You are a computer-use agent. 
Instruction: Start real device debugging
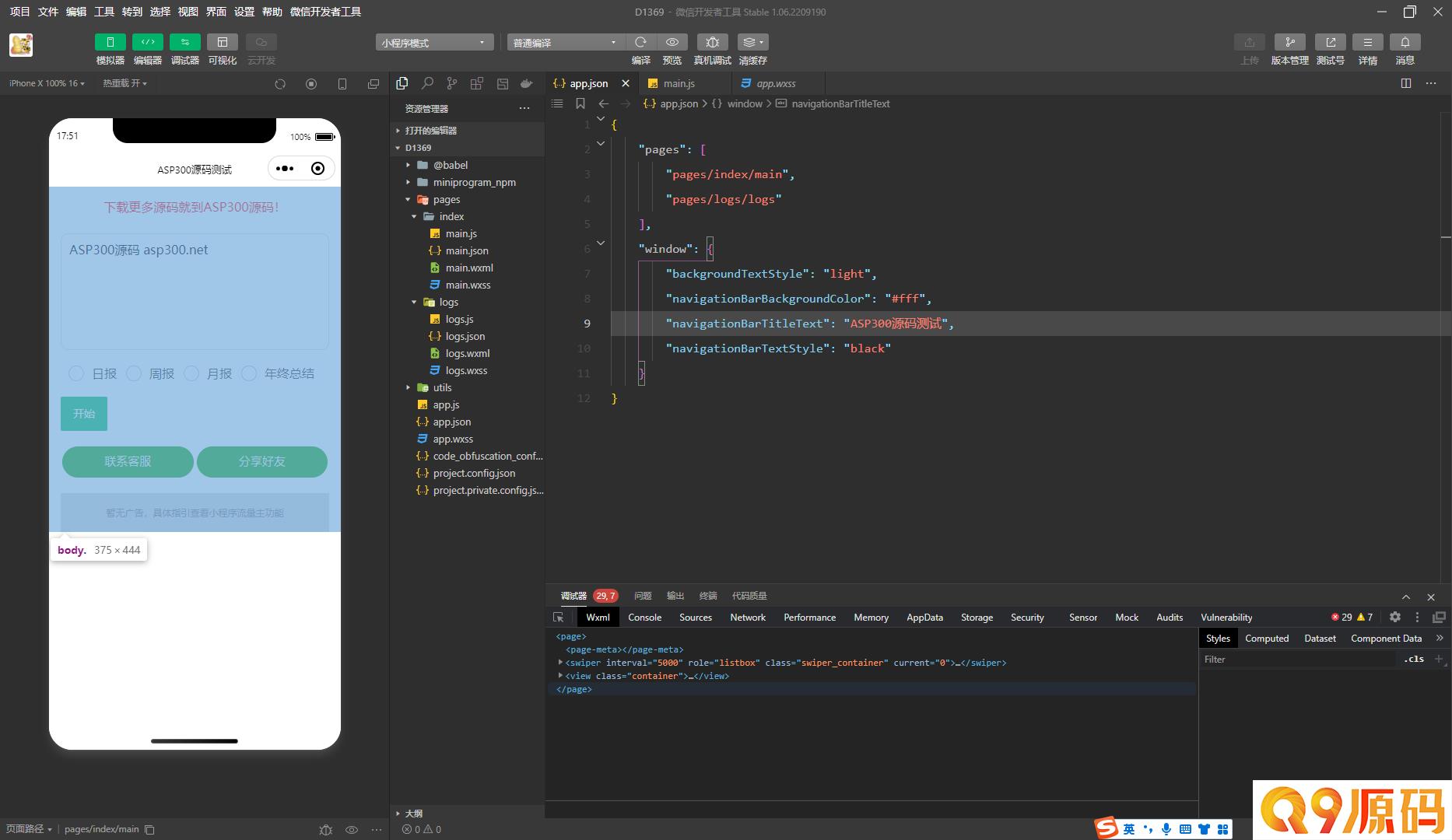[x=712, y=42]
